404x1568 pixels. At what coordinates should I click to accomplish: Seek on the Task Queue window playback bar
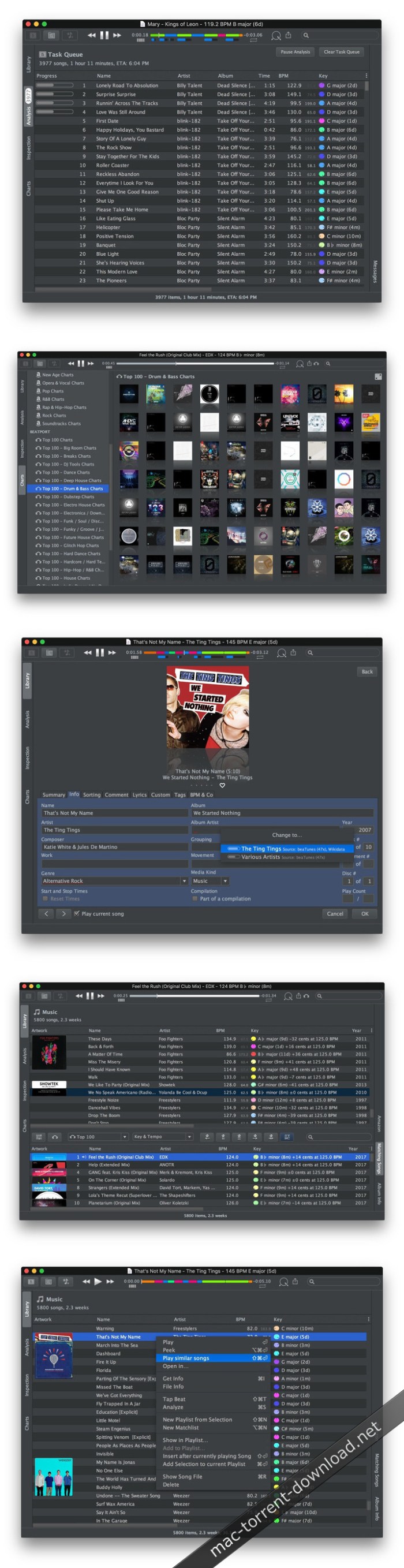click(x=196, y=35)
